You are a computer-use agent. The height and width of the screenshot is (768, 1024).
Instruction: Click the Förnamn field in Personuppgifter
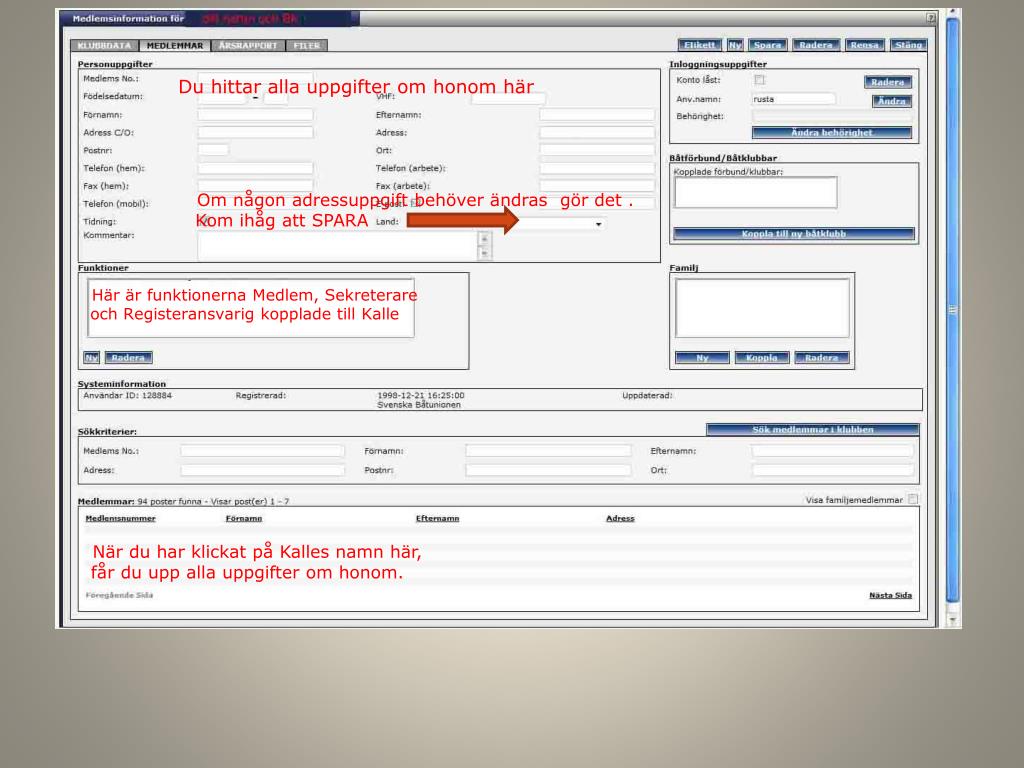pyautogui.click(x=255, y=115)
